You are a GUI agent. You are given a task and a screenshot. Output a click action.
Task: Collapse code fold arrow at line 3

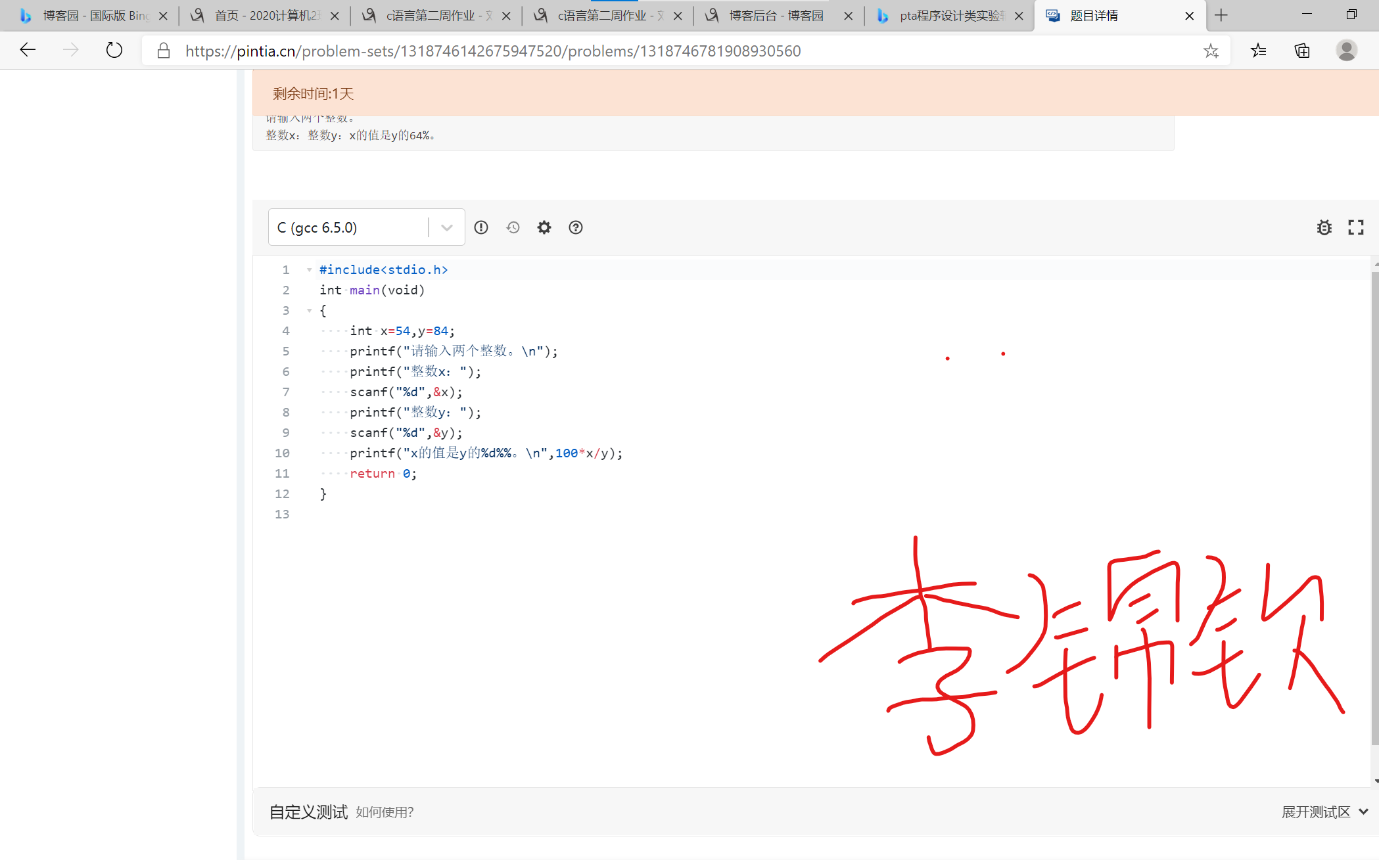pyautogui.click(x=309, y=311)
